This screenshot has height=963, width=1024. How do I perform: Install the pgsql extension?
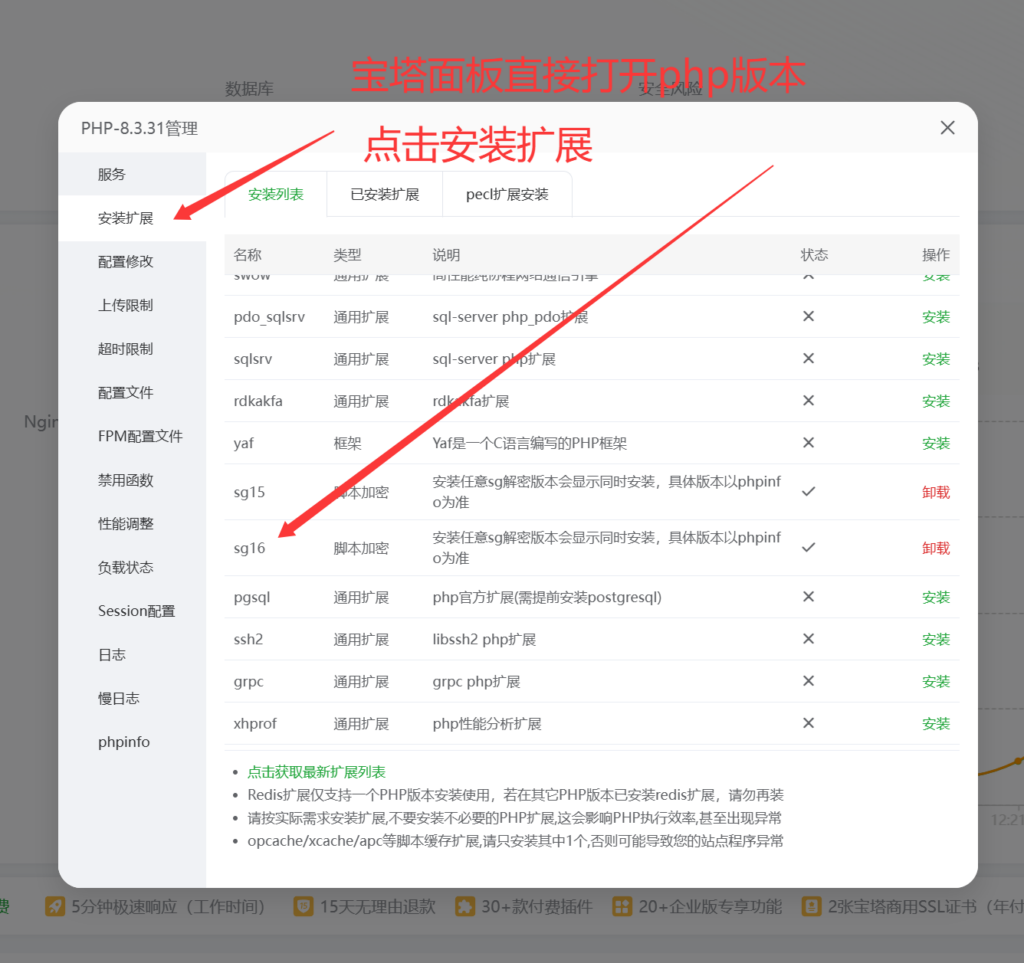coord(936,597)
